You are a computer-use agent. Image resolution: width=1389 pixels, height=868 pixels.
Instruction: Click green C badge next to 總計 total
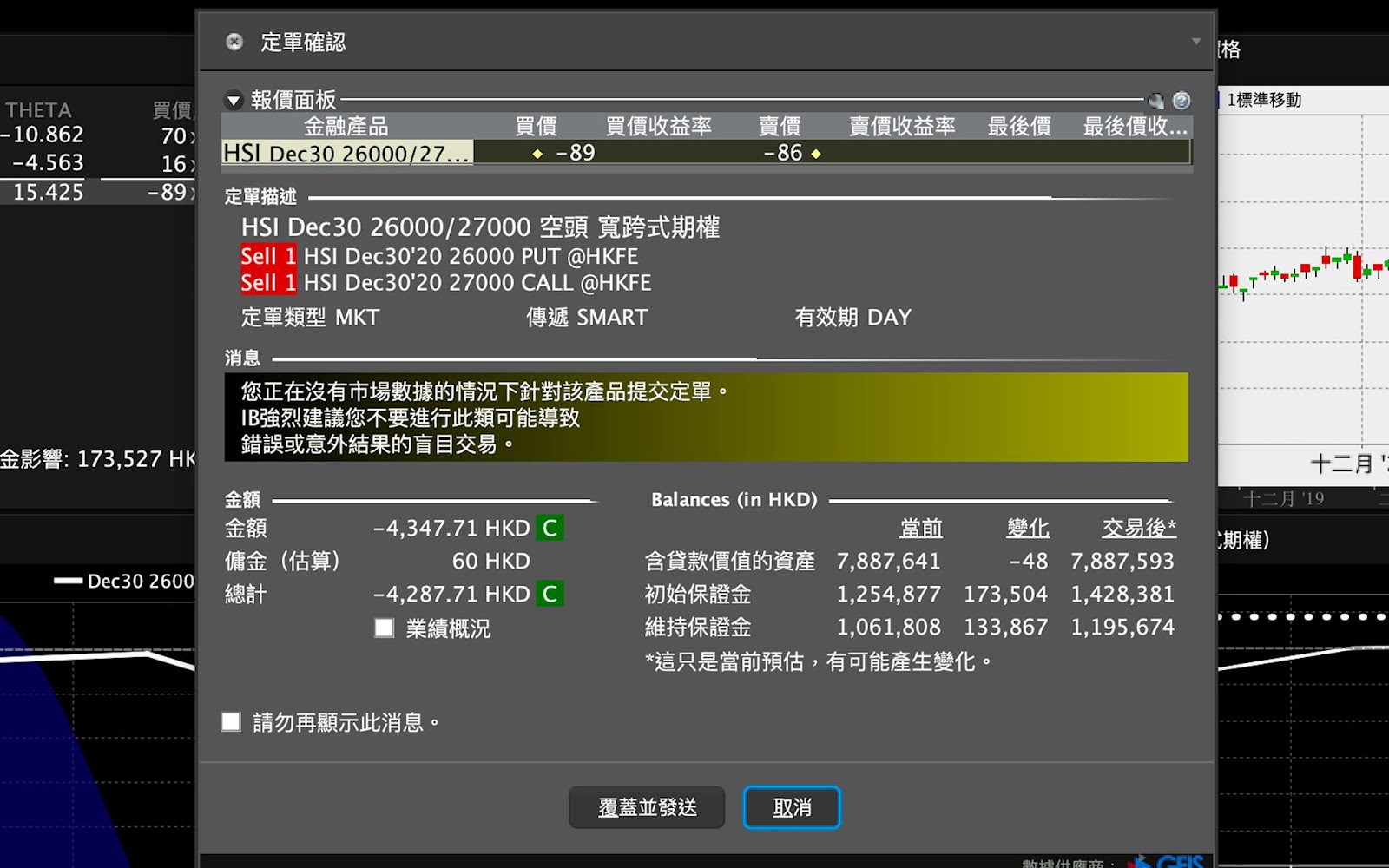(x=550, y=594)
